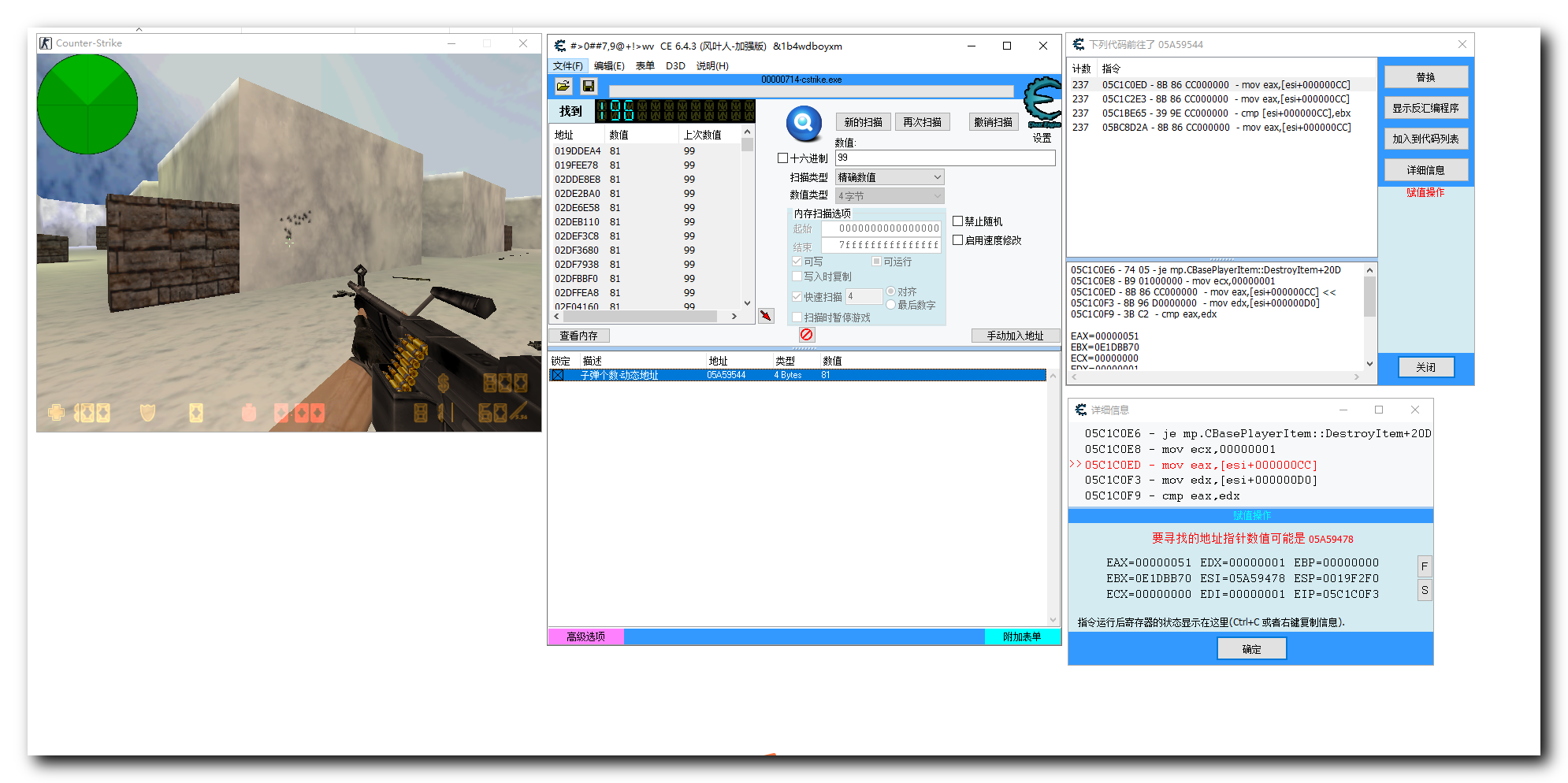The width and height of the screenshot is (1568, 783).
Task: Select process with the blue magnifier icon
Action: click(x=804, y=122)
